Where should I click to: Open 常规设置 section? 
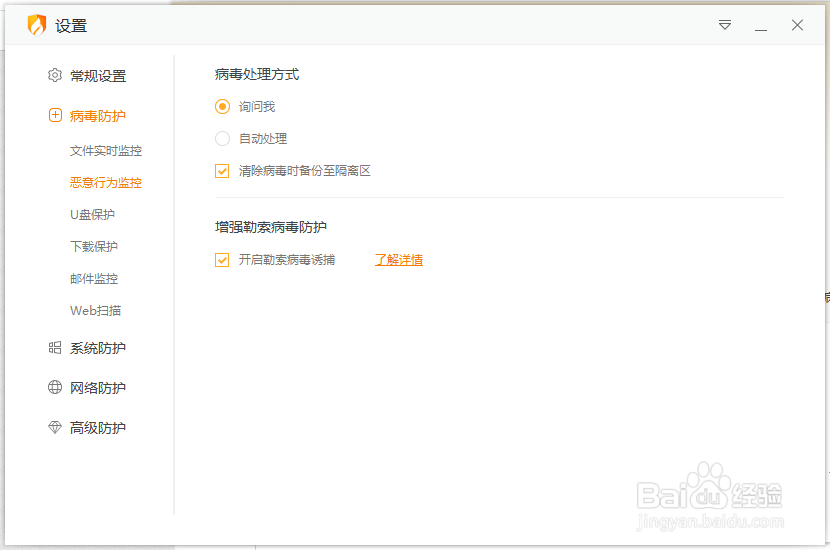[98, 76]
